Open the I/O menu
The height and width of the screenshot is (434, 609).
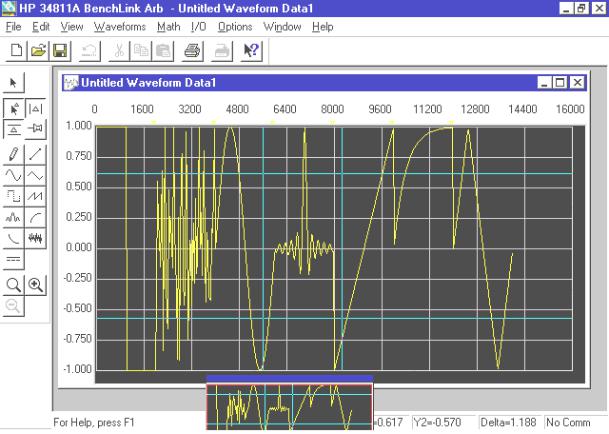click(x=198, y=27)
